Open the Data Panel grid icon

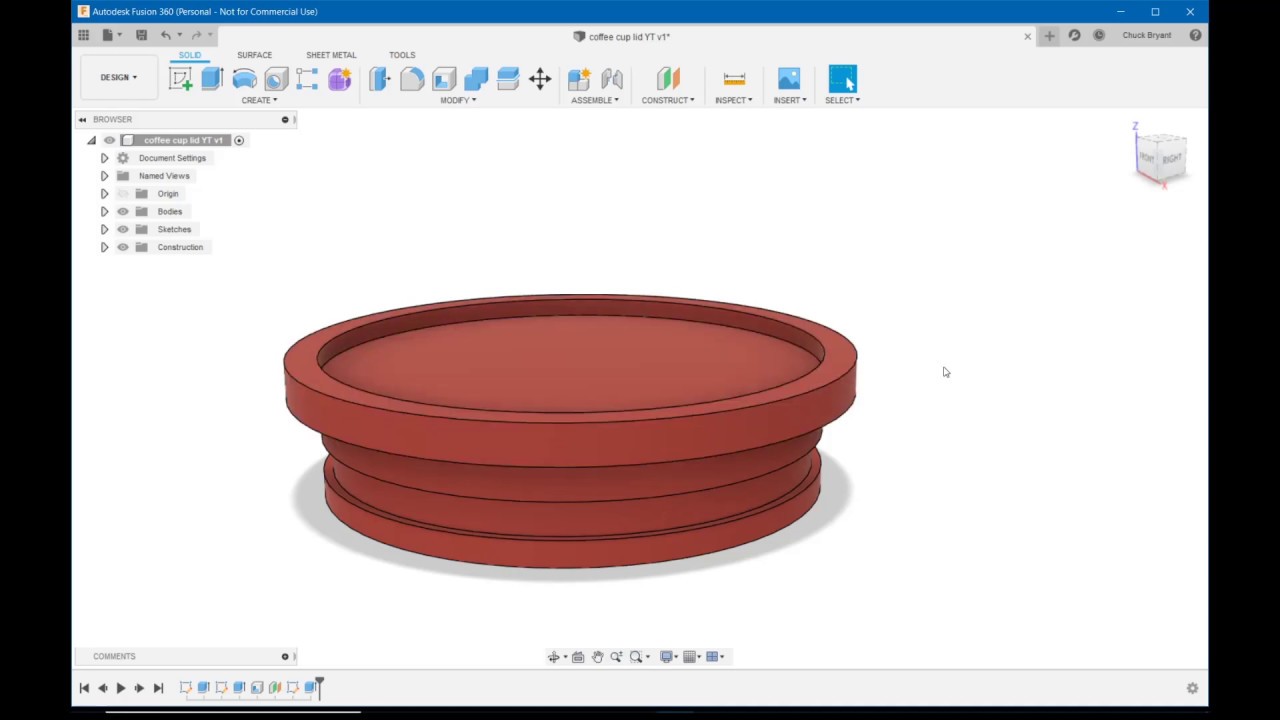click(x=84, y=35)
